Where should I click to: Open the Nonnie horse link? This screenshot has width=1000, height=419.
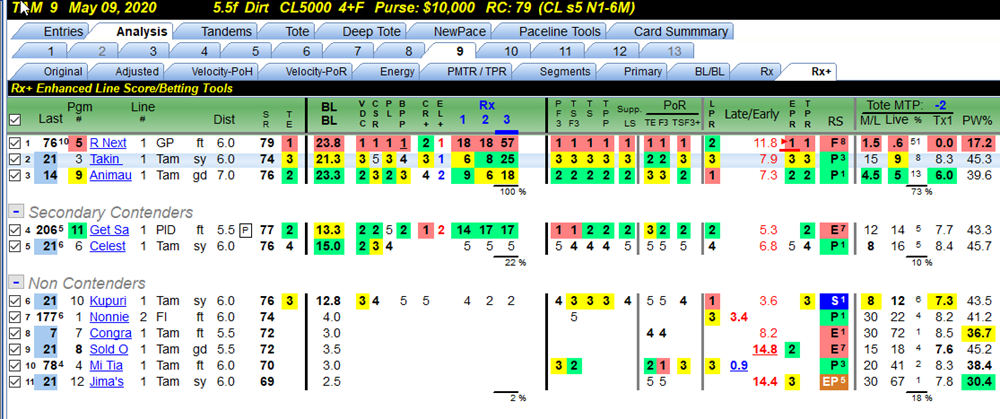click(x=109, y=317)
